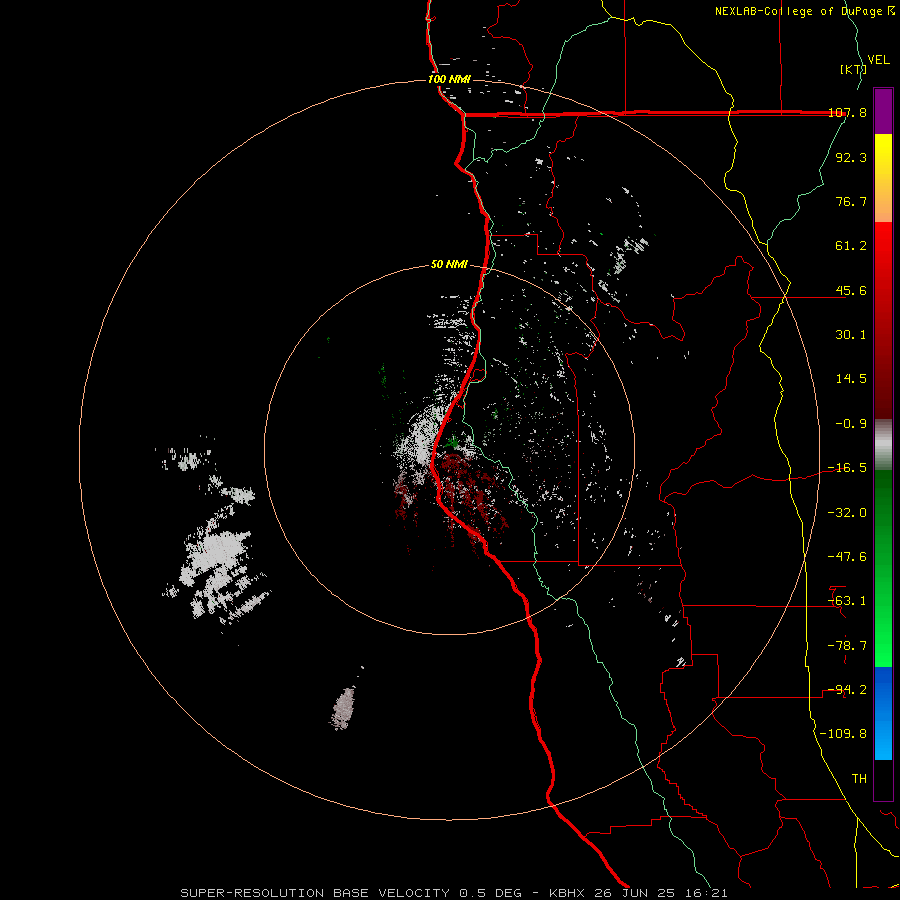
Task: Click the small green inbound echo patch near radar
Action: 453,442
